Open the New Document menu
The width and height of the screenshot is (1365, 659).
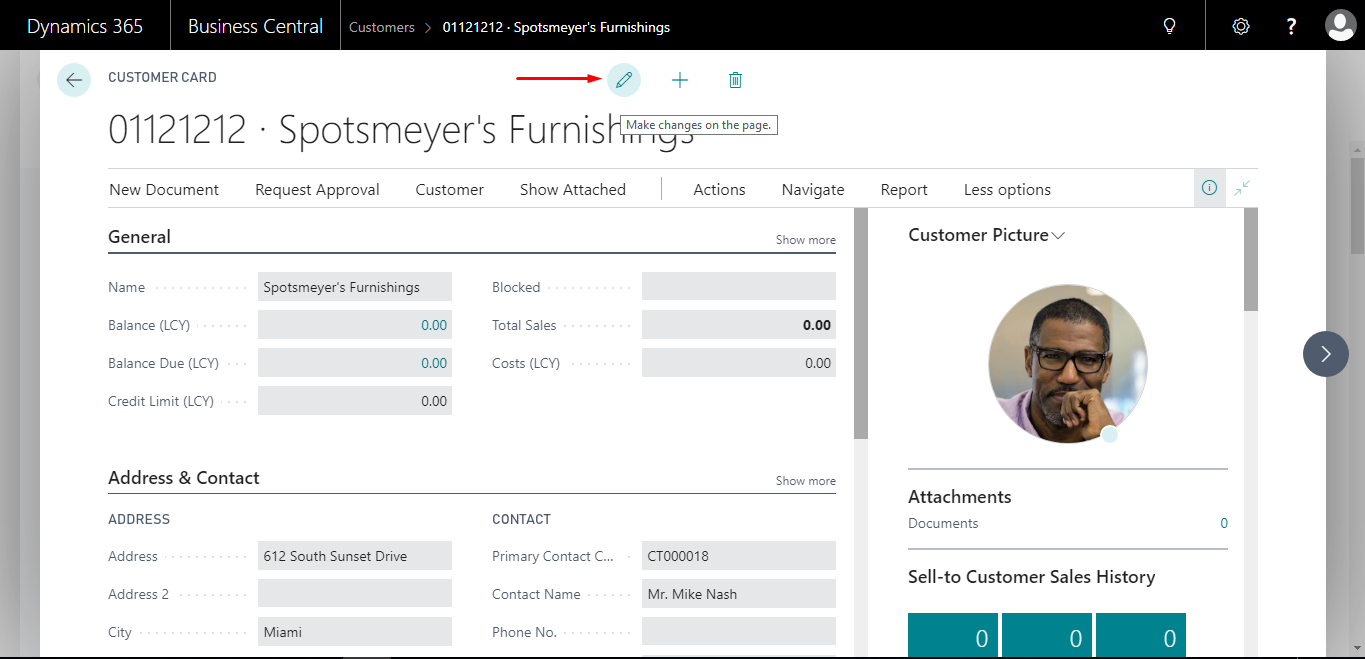tap(164, 190)
